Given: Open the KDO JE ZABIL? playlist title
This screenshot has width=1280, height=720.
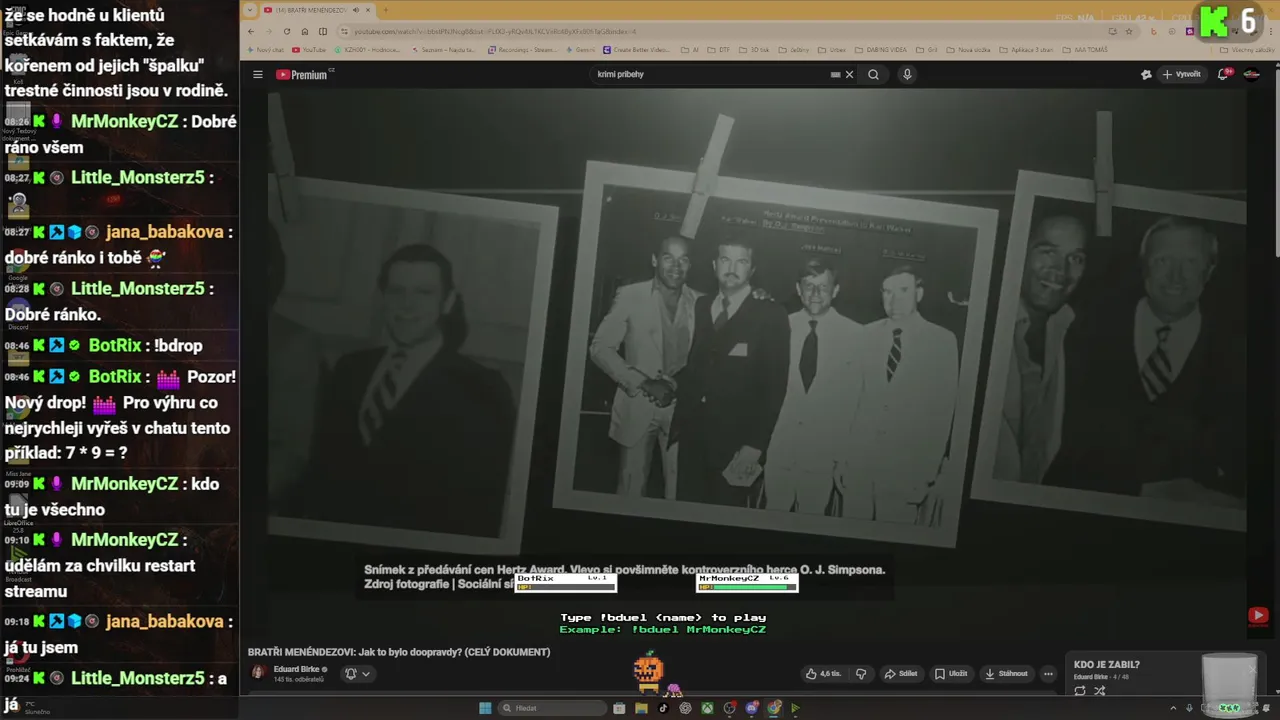Looking at the screenshot, I should 1106,665.
